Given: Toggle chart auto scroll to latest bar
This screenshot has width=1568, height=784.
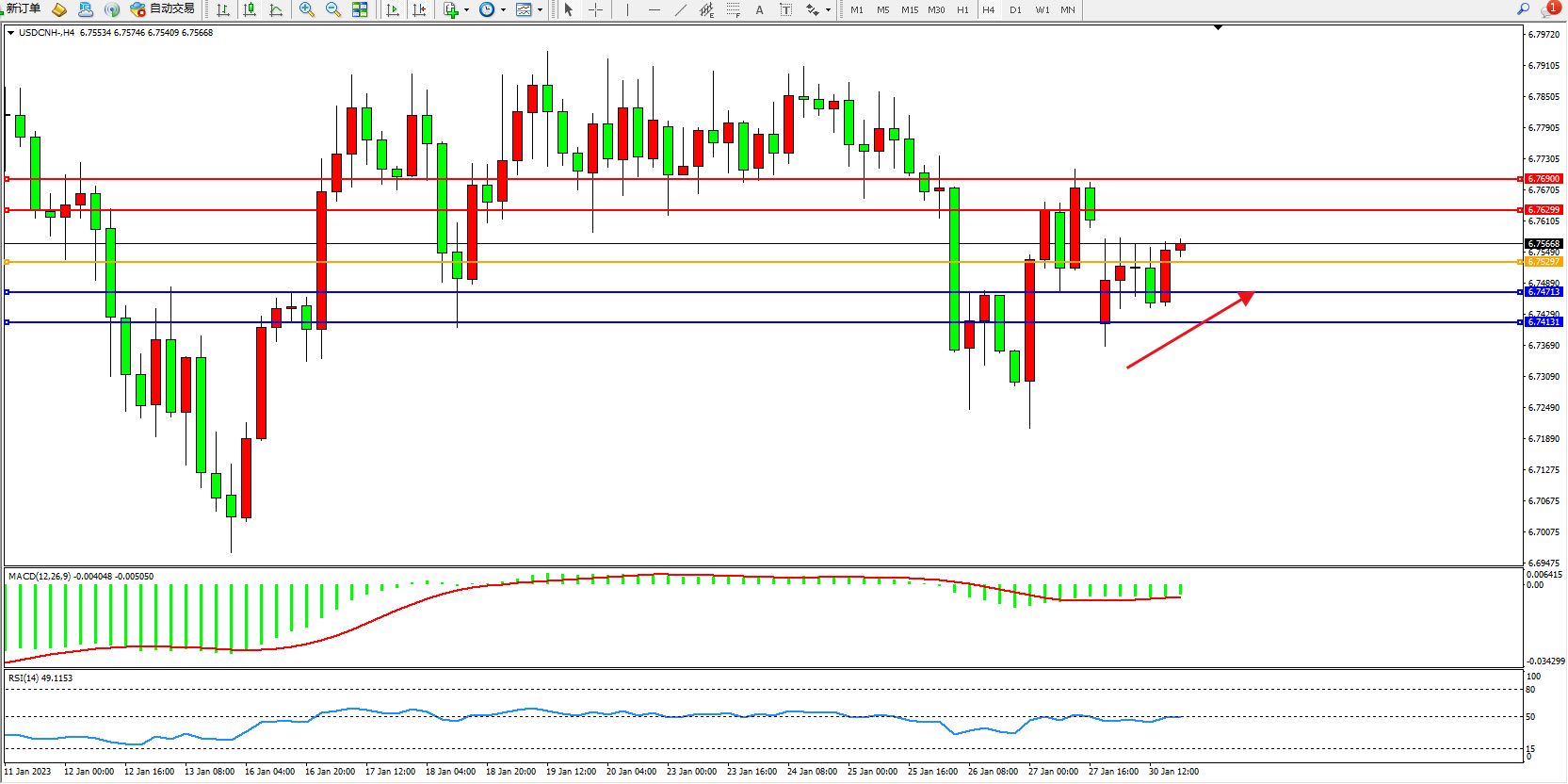Looking at the screenshot, I should (393, 9).
